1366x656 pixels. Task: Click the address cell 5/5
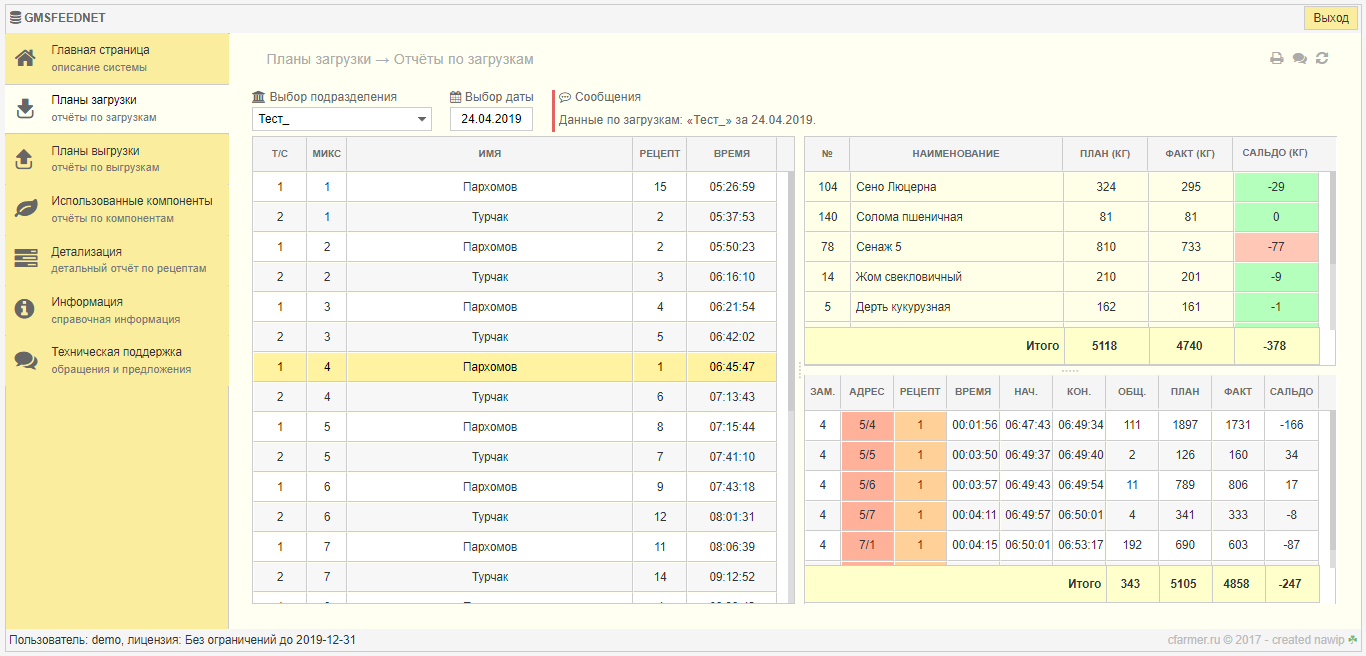pyautogui.click(x=867, y=455)
